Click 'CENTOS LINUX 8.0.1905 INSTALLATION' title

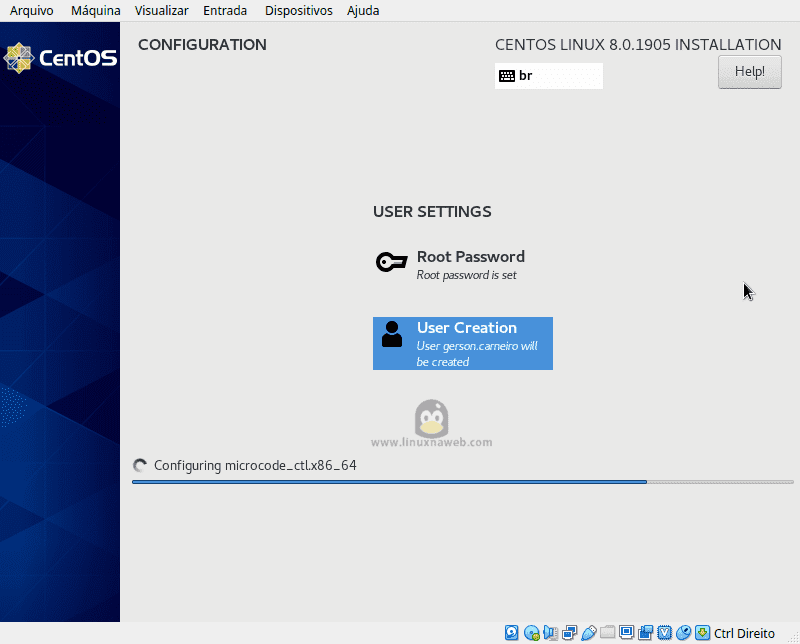pyautogui.click(x=638, y=45)
